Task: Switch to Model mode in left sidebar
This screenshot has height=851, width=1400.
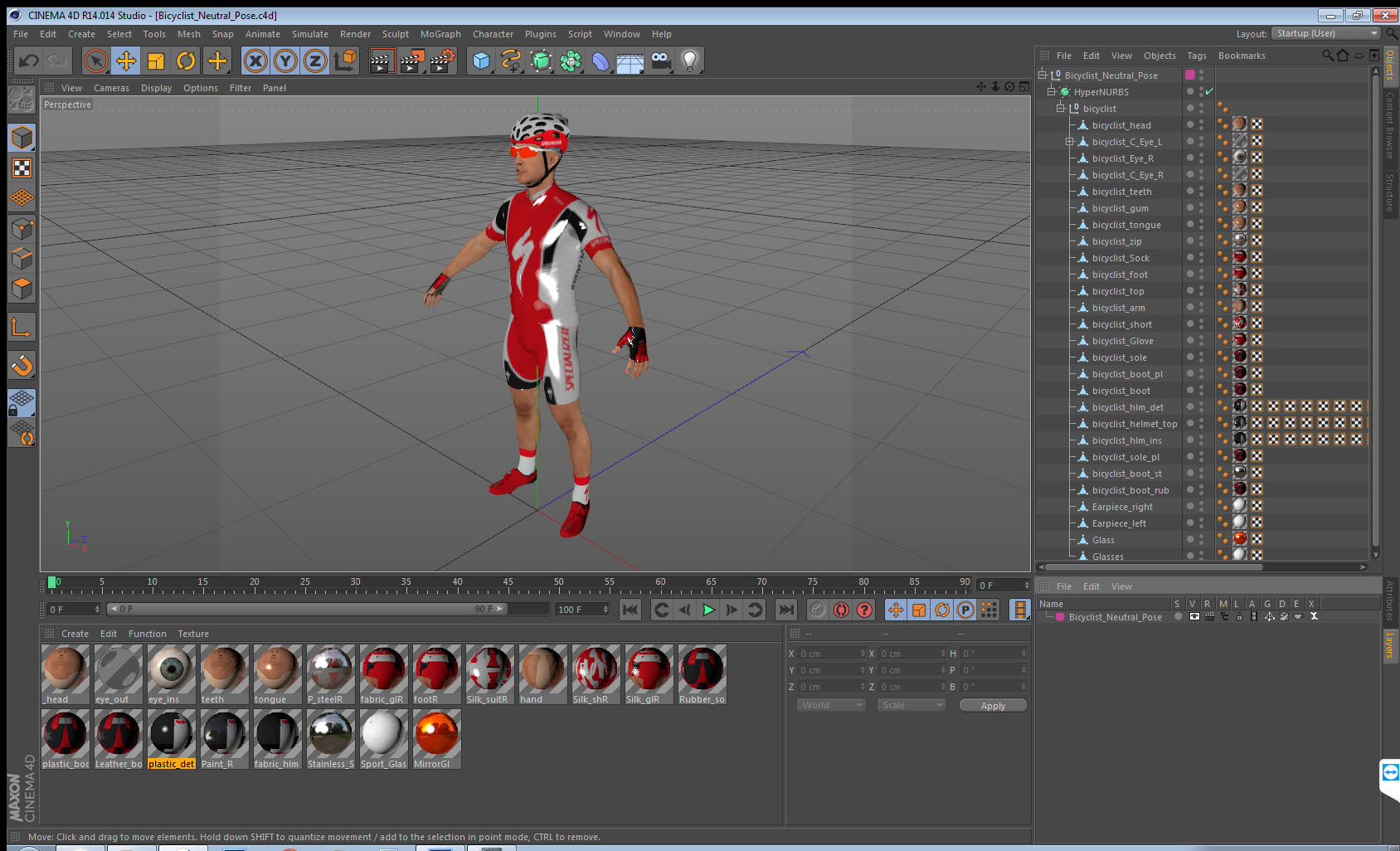Action: (22, 138)
